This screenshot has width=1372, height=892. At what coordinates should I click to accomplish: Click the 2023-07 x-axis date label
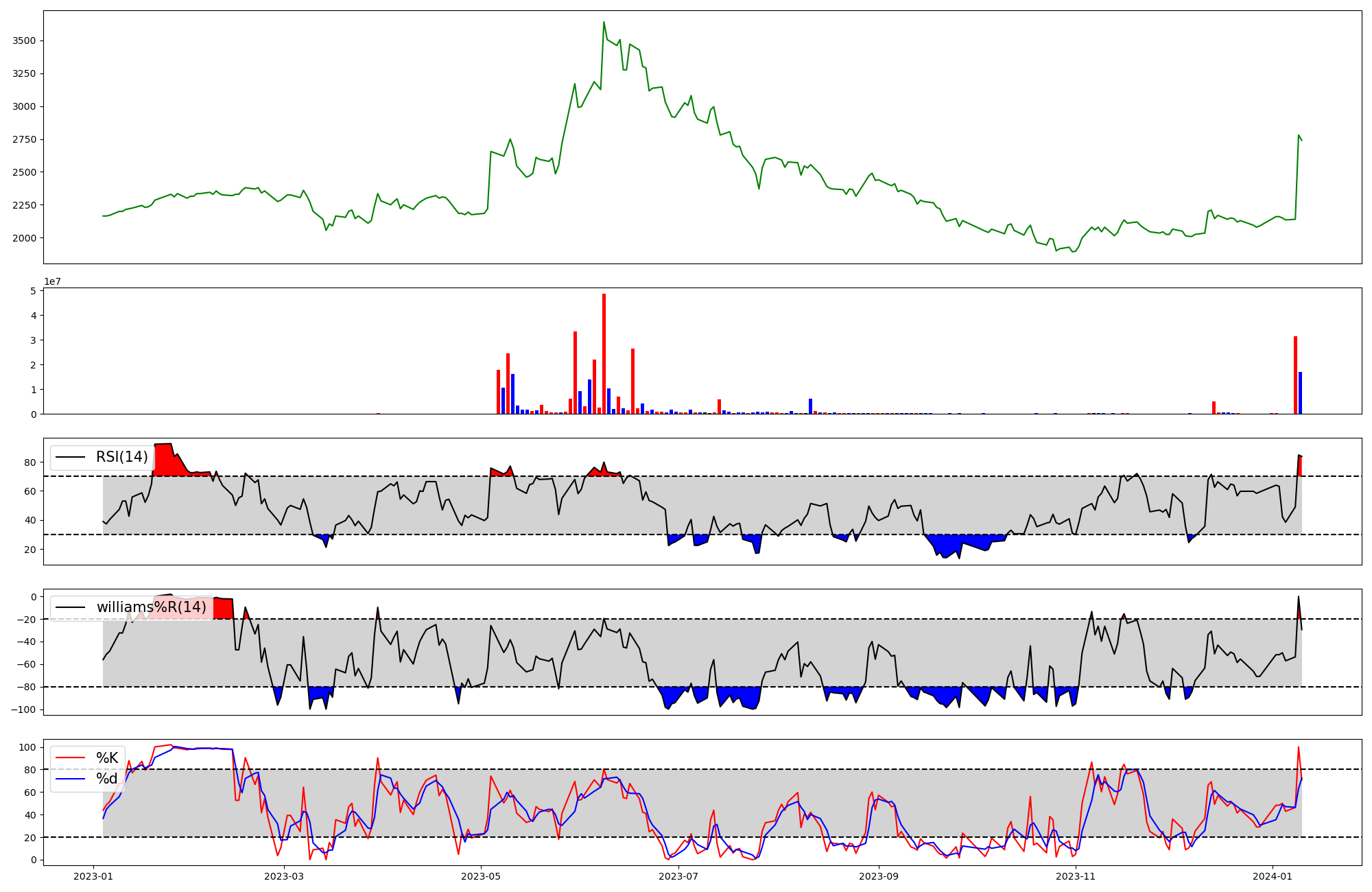click(678, 876)
